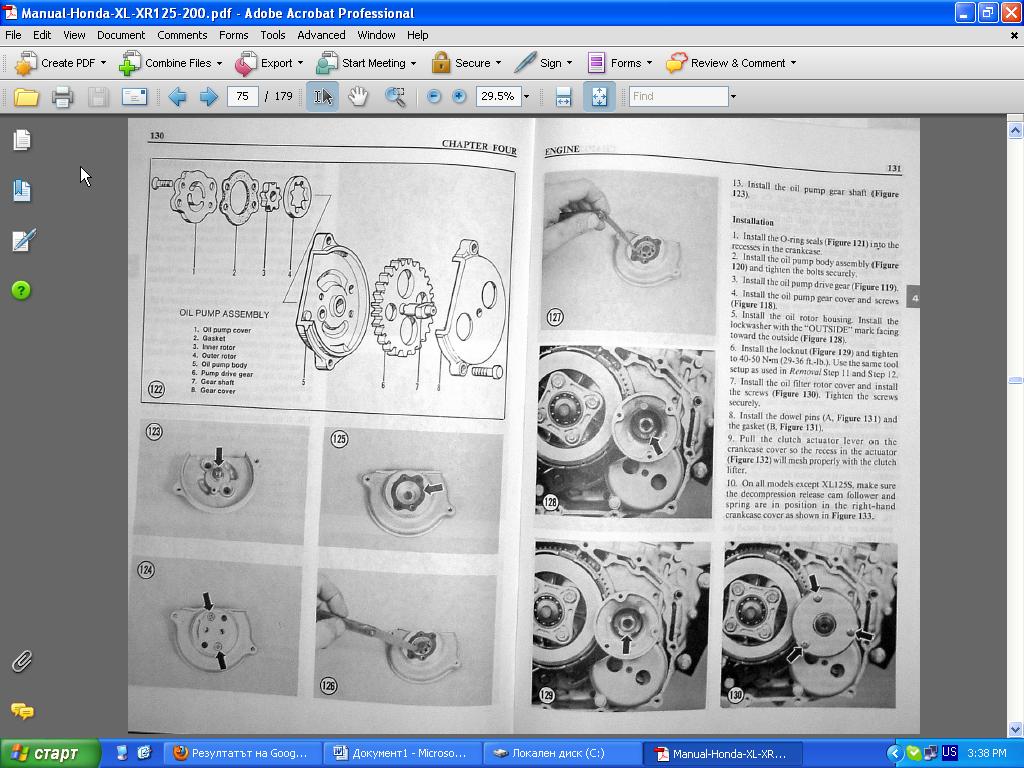Open the Signatures panel icon

point(22,240)
